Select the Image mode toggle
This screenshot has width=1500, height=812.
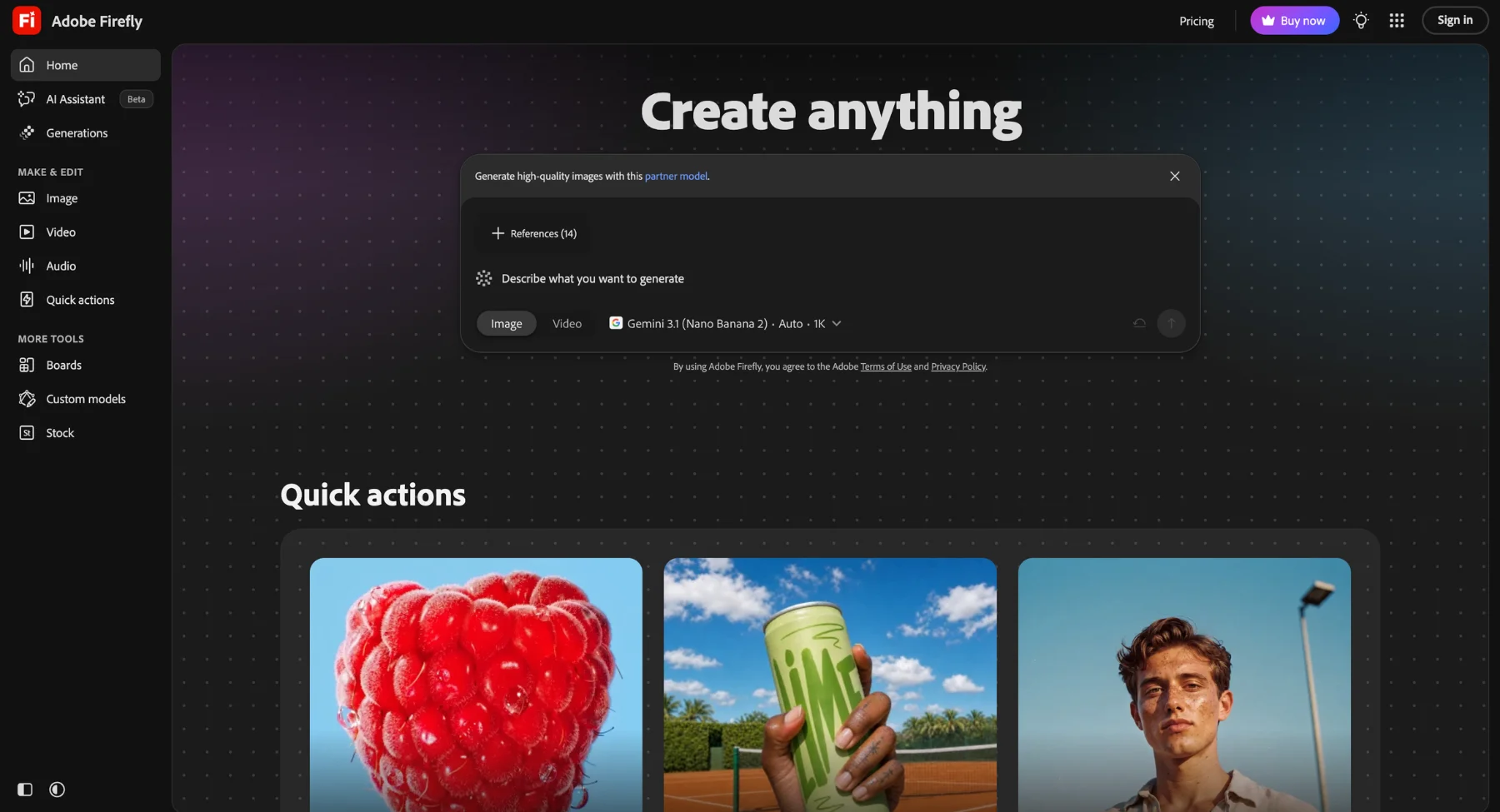point(507,324)
